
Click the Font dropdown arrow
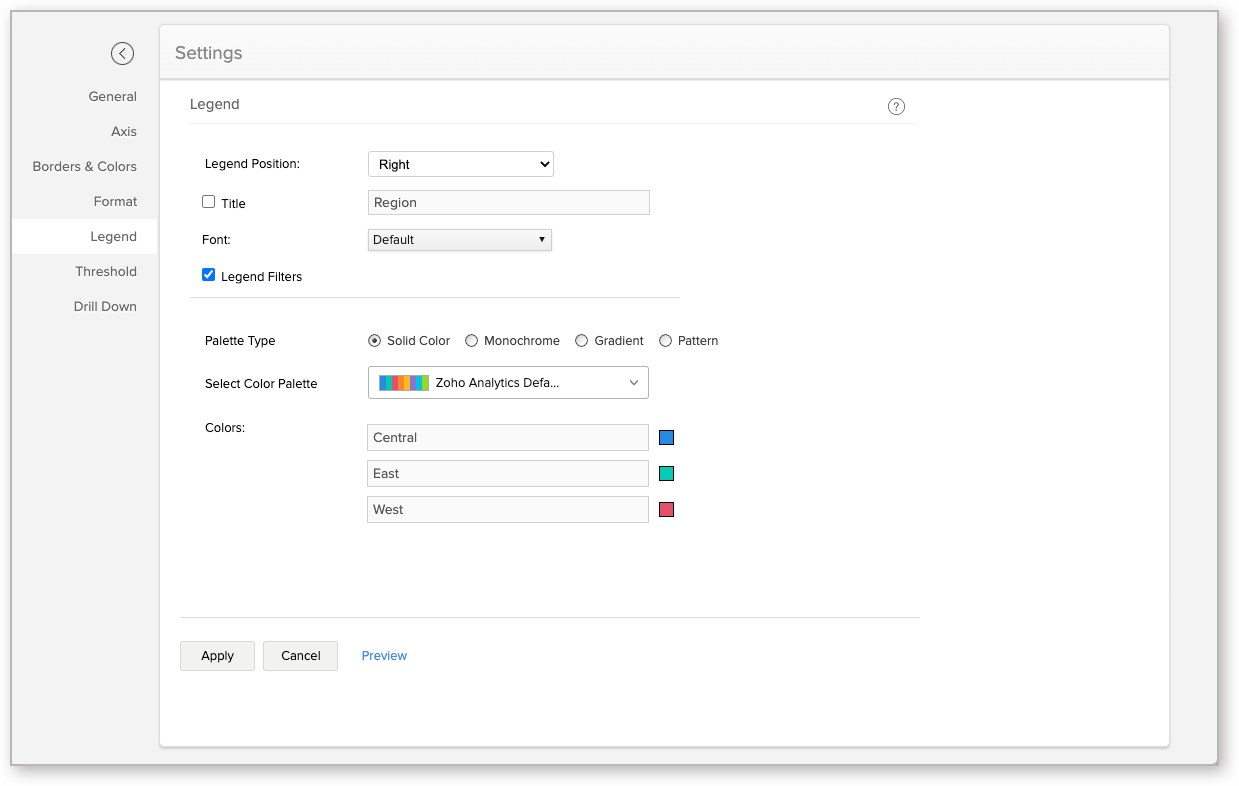point(543,239)
